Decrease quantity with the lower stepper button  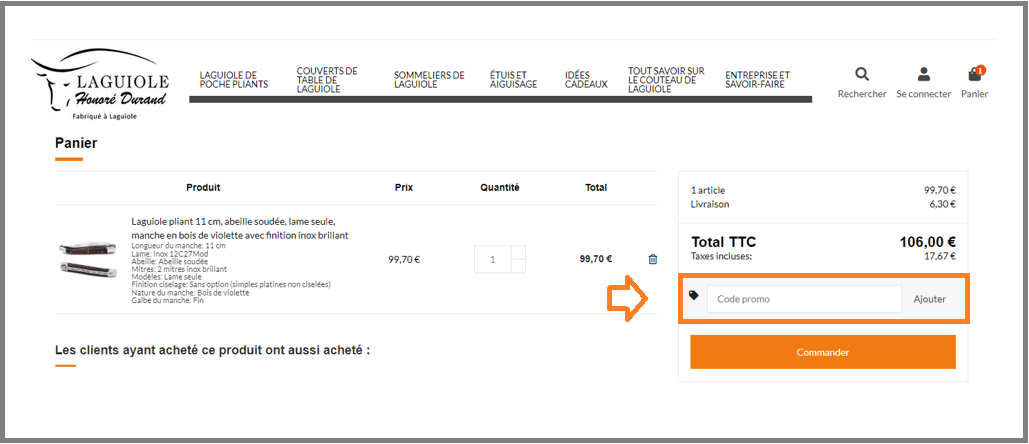point(517,266)
